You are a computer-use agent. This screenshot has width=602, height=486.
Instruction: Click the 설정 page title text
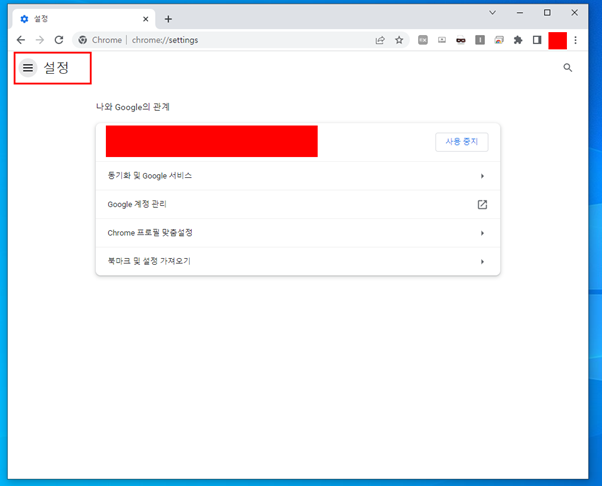click(x=56, y=68)
